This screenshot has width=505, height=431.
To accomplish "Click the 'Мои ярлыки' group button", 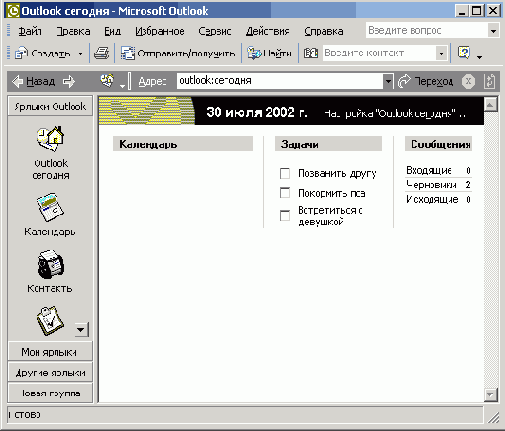I will [50, 352].
